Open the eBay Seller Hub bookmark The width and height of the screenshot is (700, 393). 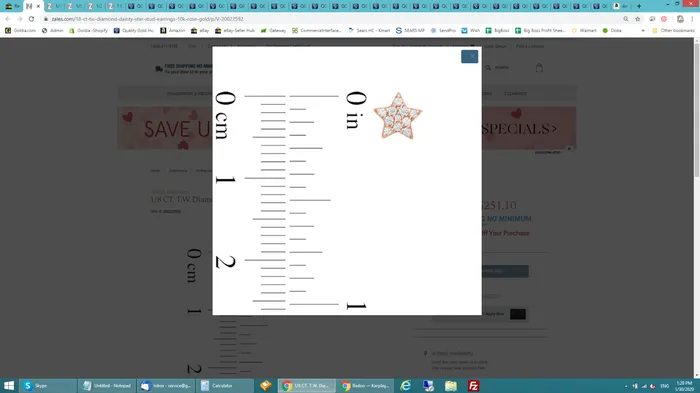(234, 30)
